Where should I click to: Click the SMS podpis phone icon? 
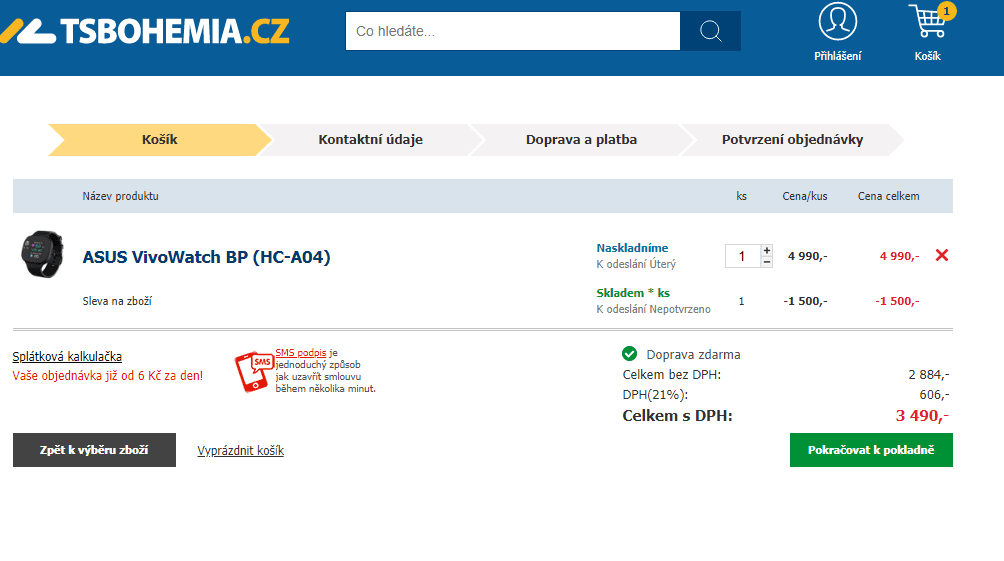click(254, 371)
